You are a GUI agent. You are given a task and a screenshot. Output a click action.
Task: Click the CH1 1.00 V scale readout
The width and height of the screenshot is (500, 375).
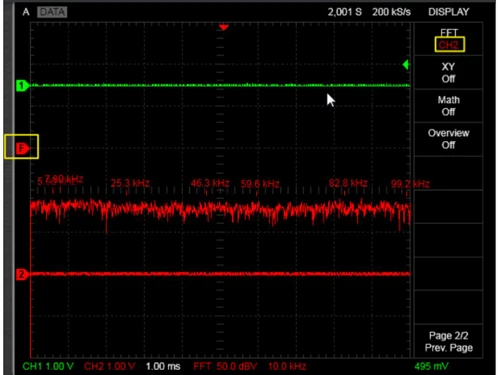(x=48, y=366)
